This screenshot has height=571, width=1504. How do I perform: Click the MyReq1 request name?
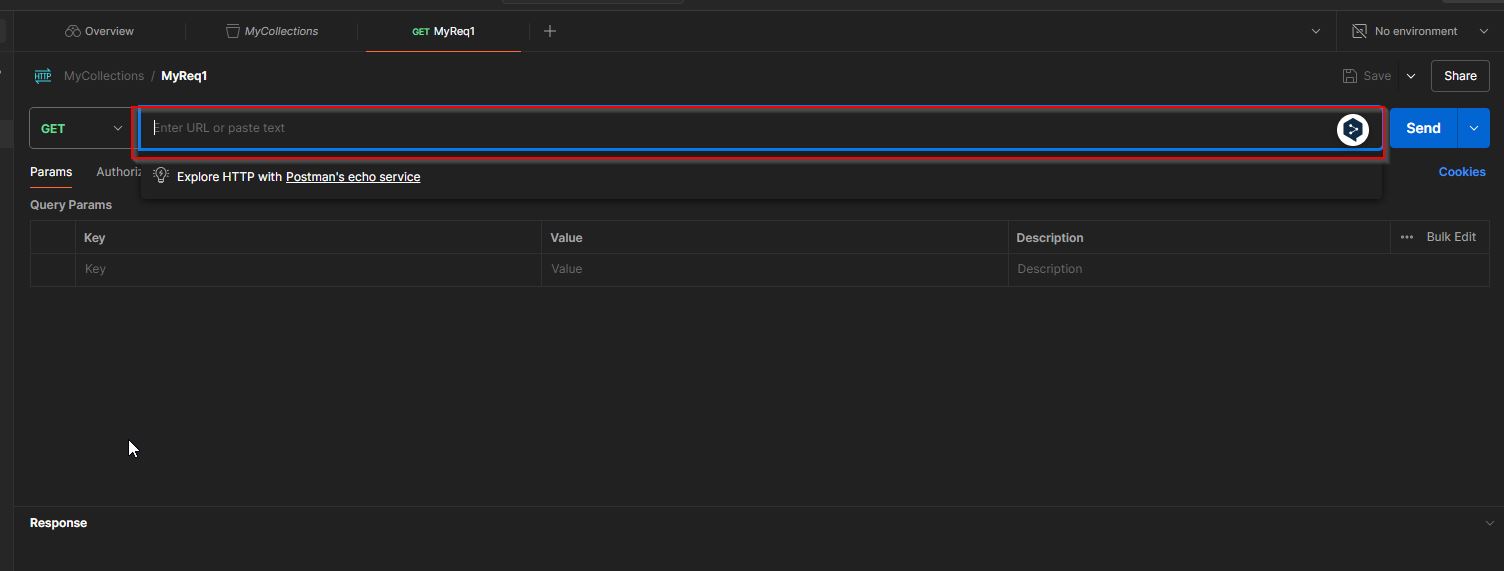184,76
